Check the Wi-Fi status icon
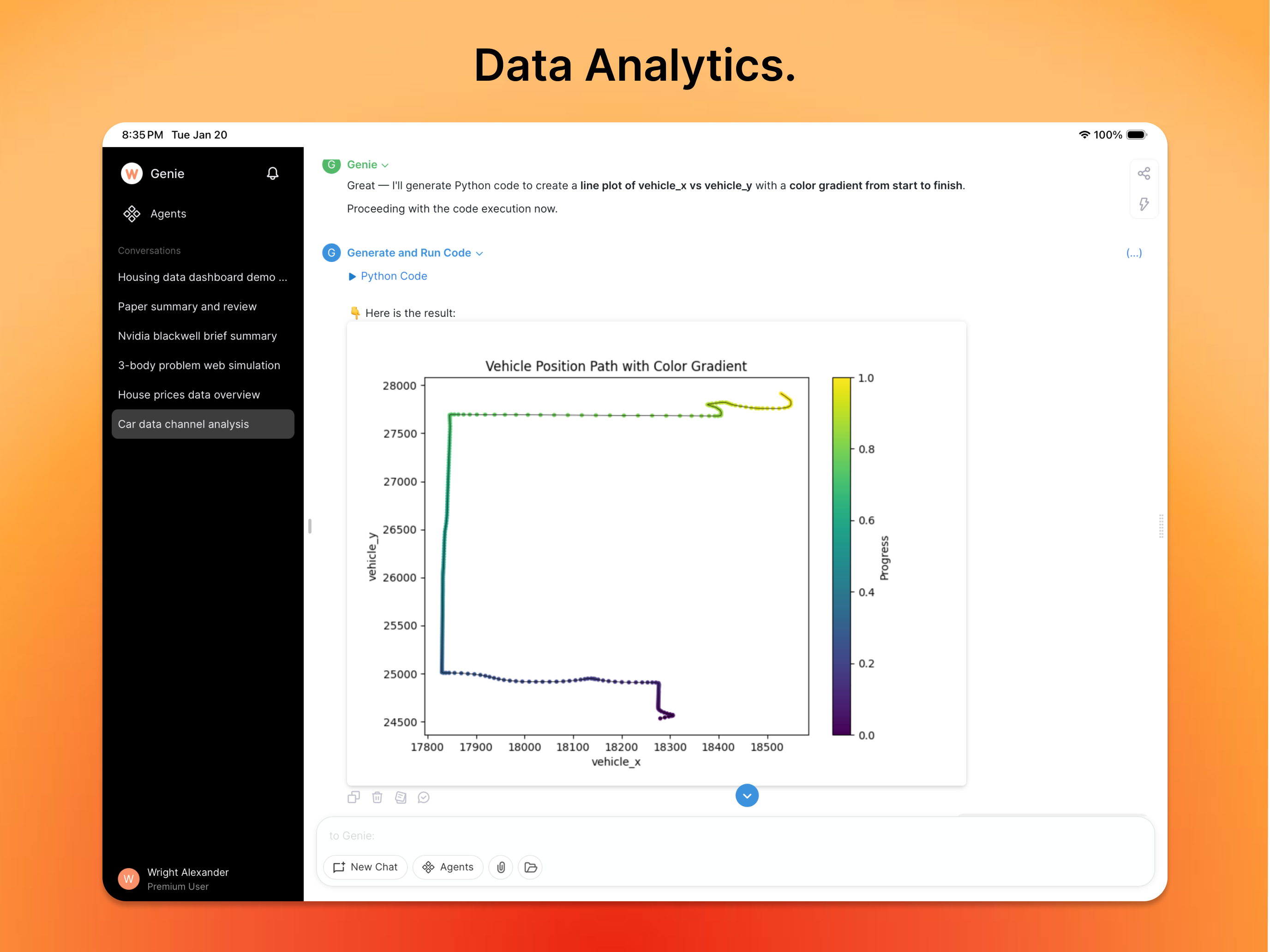This screenshot has height=952, width=1270. [1084, 135]
